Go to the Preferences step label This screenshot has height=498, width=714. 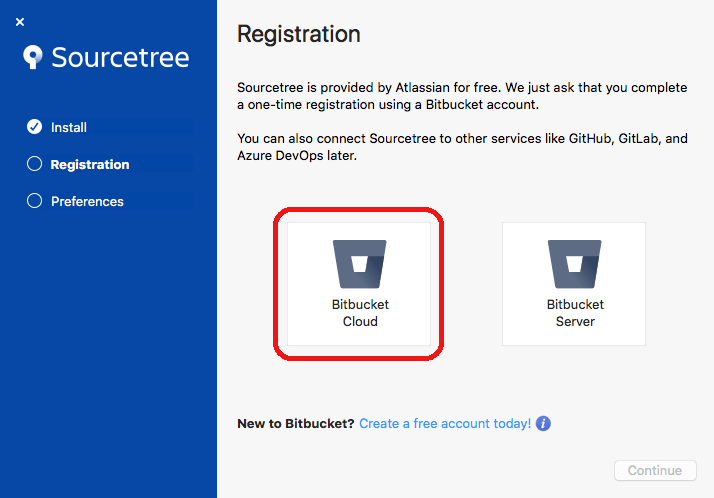click(87, 201)
